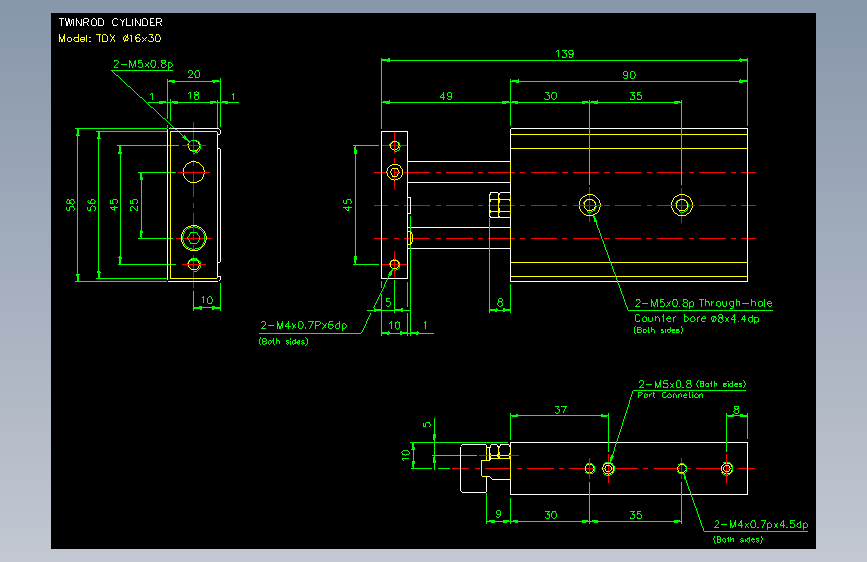The image size is (867, 562).
Task: Click the "10" dimension below the end view
Action: [x=207, y=300]
